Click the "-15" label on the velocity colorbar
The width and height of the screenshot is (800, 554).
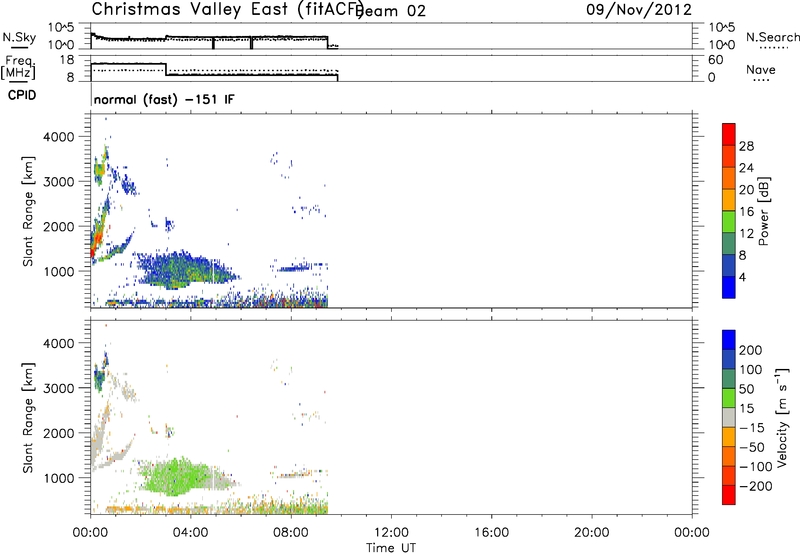point(752,427)
